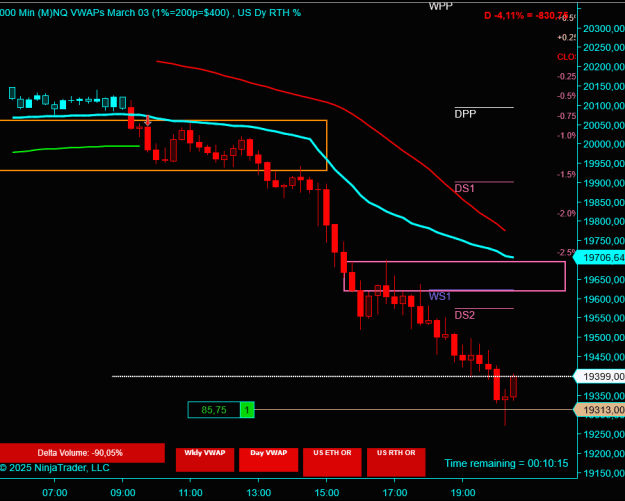Click the D -4,11% = -830,75 readout

click(x=526, y=16)
